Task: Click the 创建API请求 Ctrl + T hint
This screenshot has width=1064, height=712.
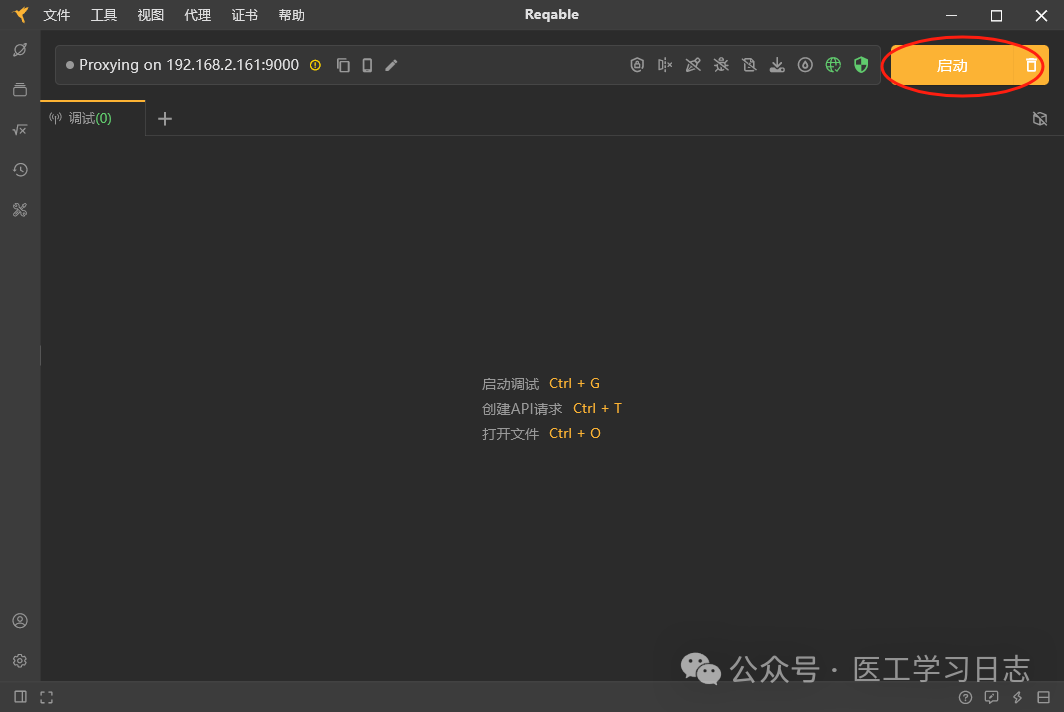Action: coord(552,409)
